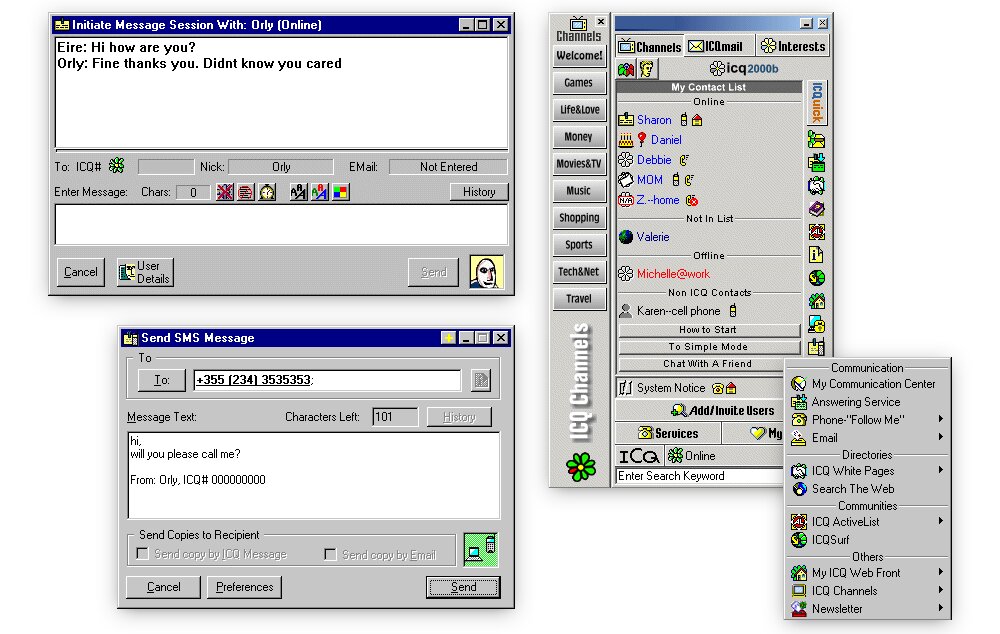1000x634 pixels.
Task: Check Send copy by Email
Action: click(330, 554)
